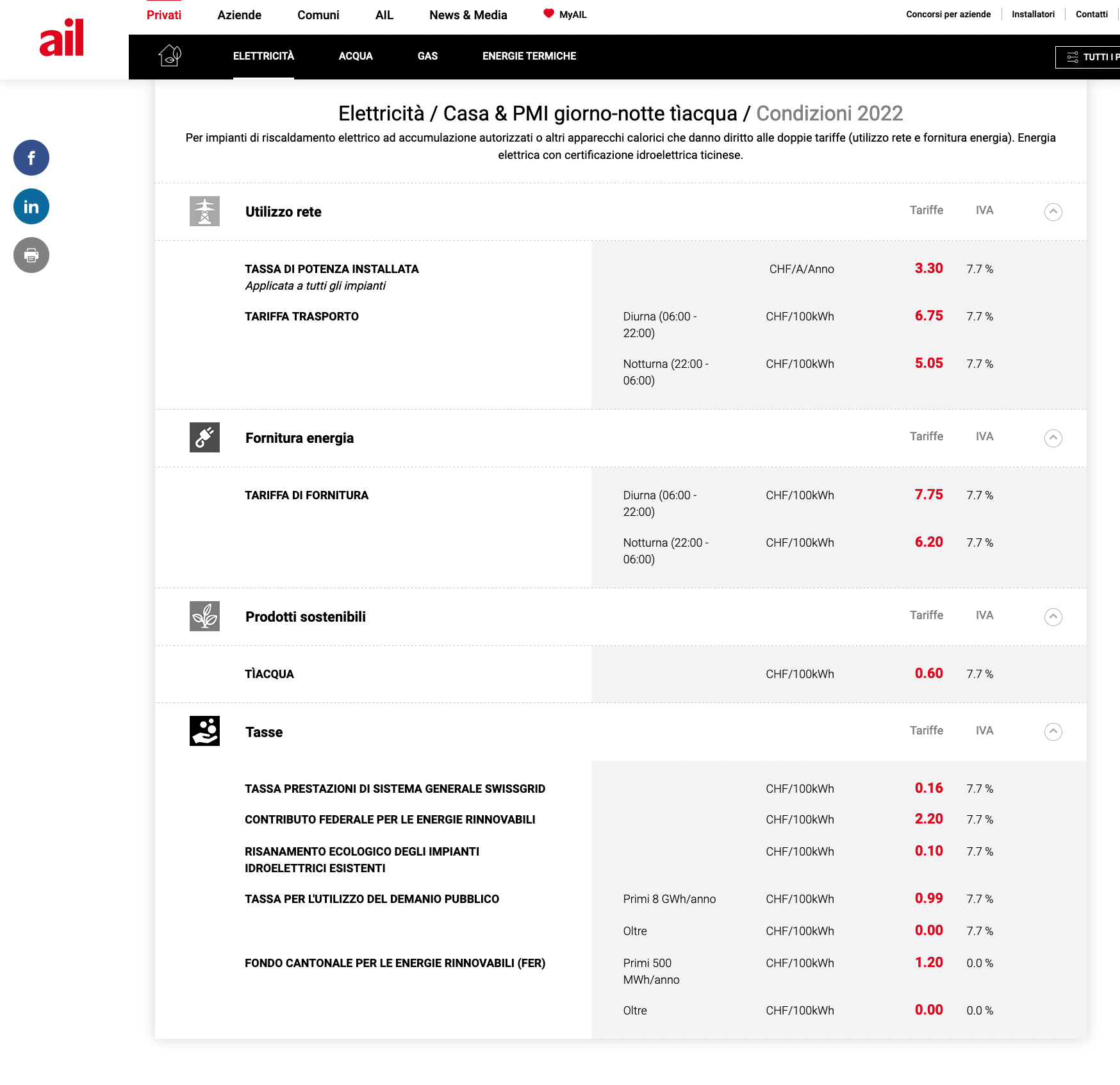Image resolution: width=1120 pixels, height=1085 pixels.
Task: Collapse the Prodotti sostenibili section
Action: 1053,617
